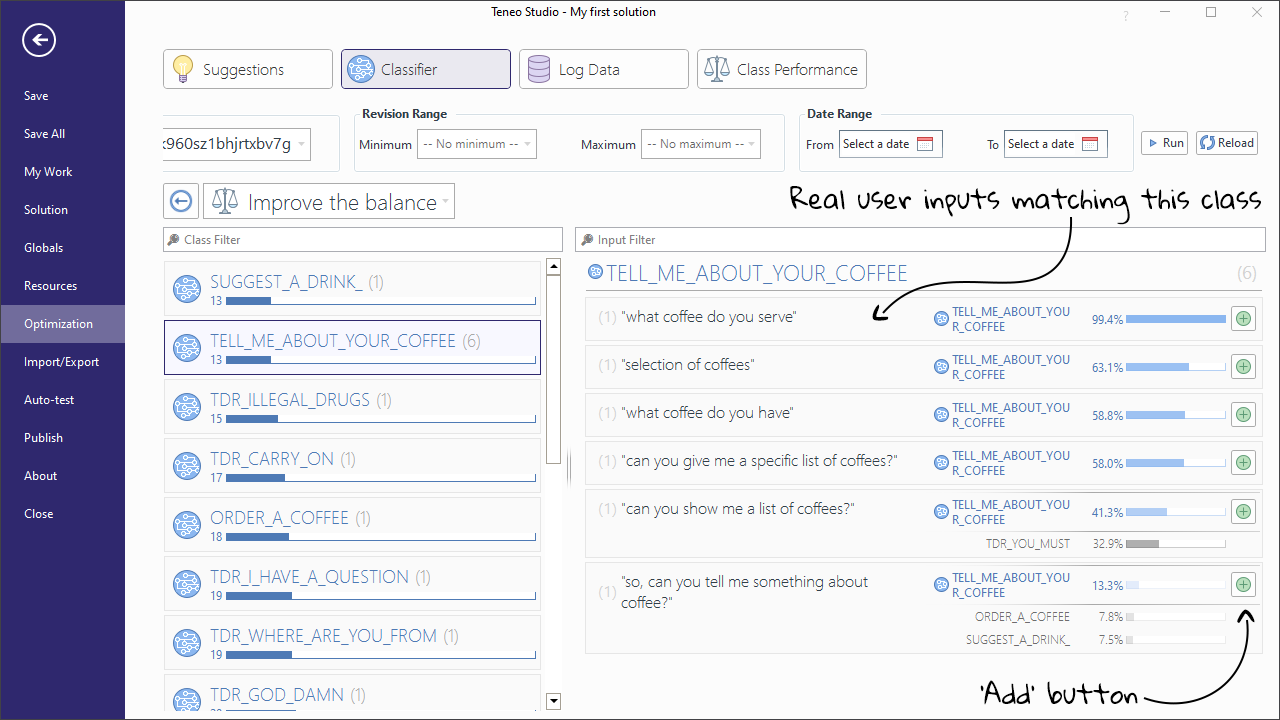The height and width of the screenshot is (720, 1280).
Task: Select Save in the sidebar
Action: [62, 96]
